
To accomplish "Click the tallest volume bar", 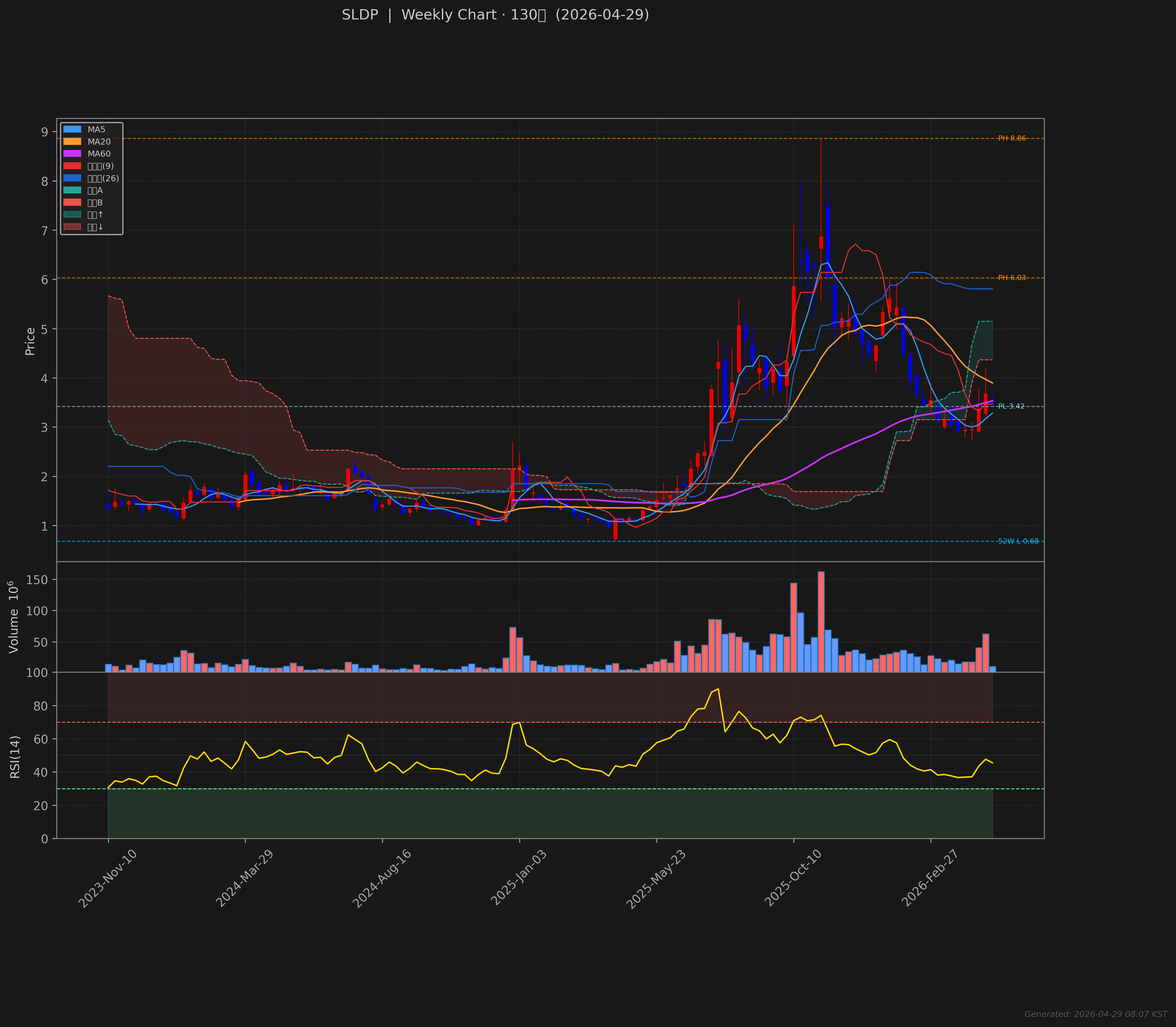I will 821,621.
